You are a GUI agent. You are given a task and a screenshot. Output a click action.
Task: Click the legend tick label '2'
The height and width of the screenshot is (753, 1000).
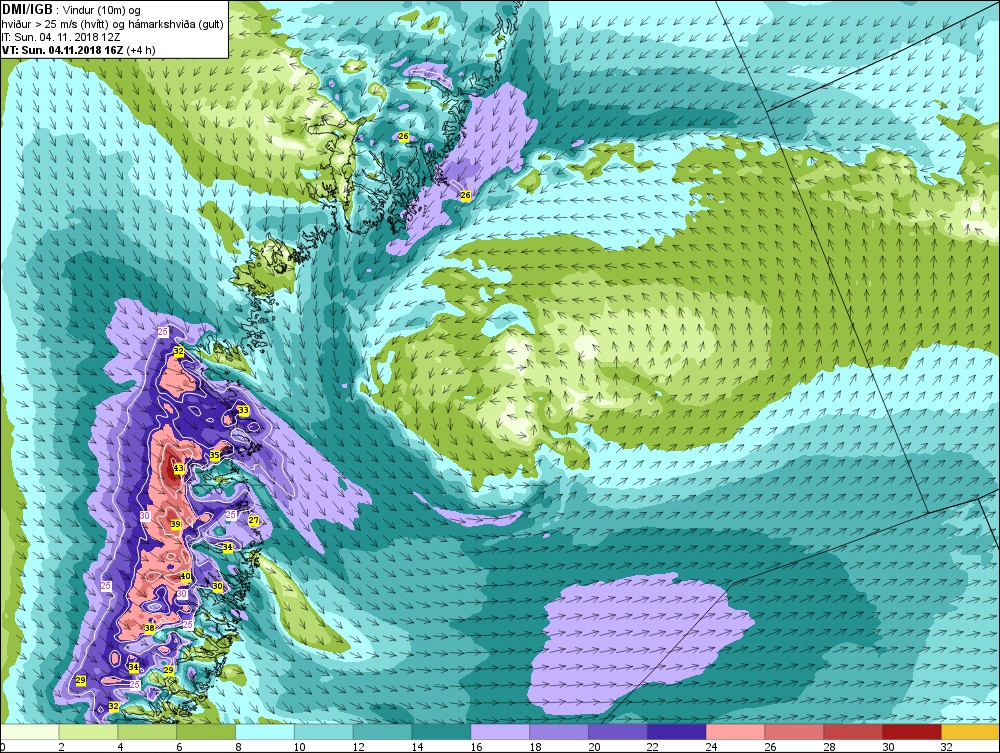62,747
